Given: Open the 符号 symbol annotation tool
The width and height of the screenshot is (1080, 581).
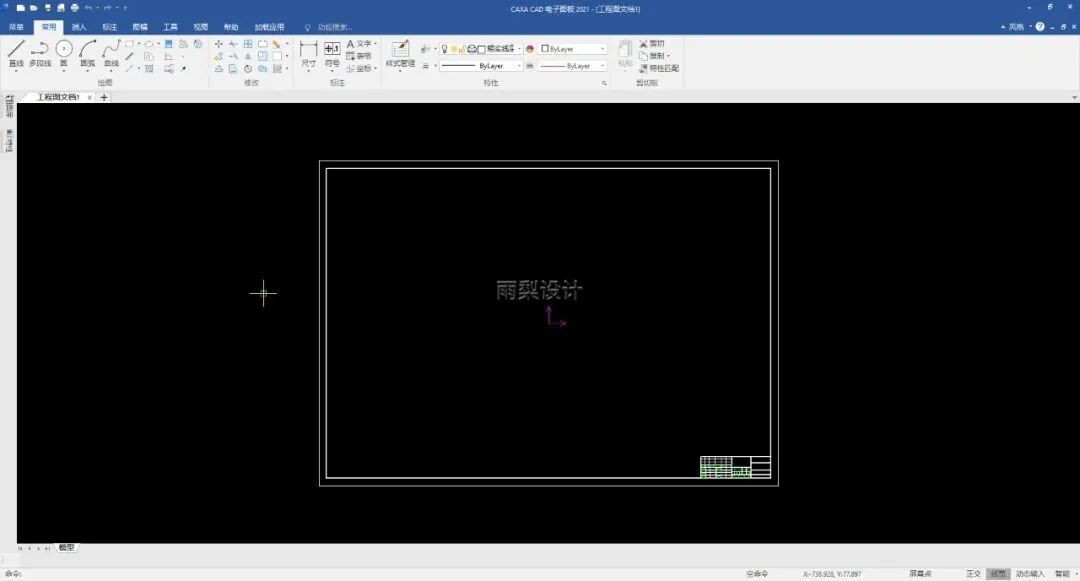Looking at the screenshot, I should [x=332, y=53].
